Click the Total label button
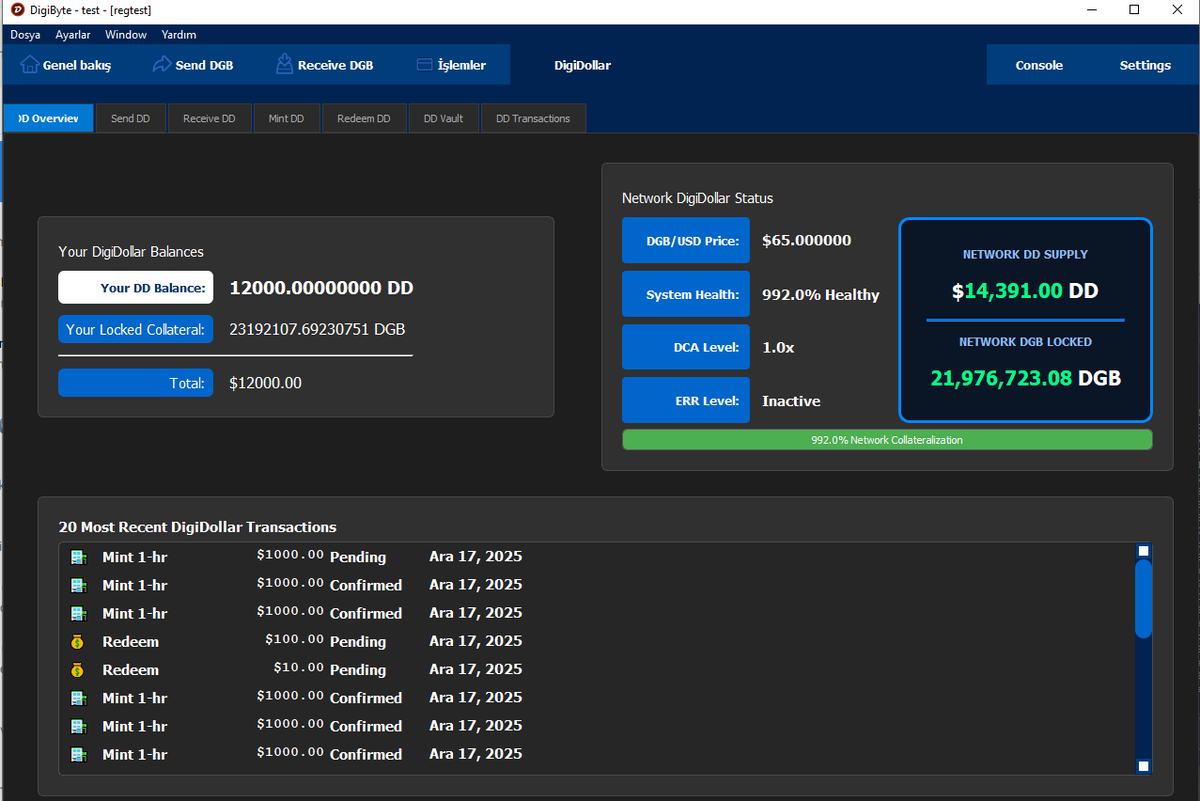Viewport: 1200px width, 801px height. click(x=136, y=383)
